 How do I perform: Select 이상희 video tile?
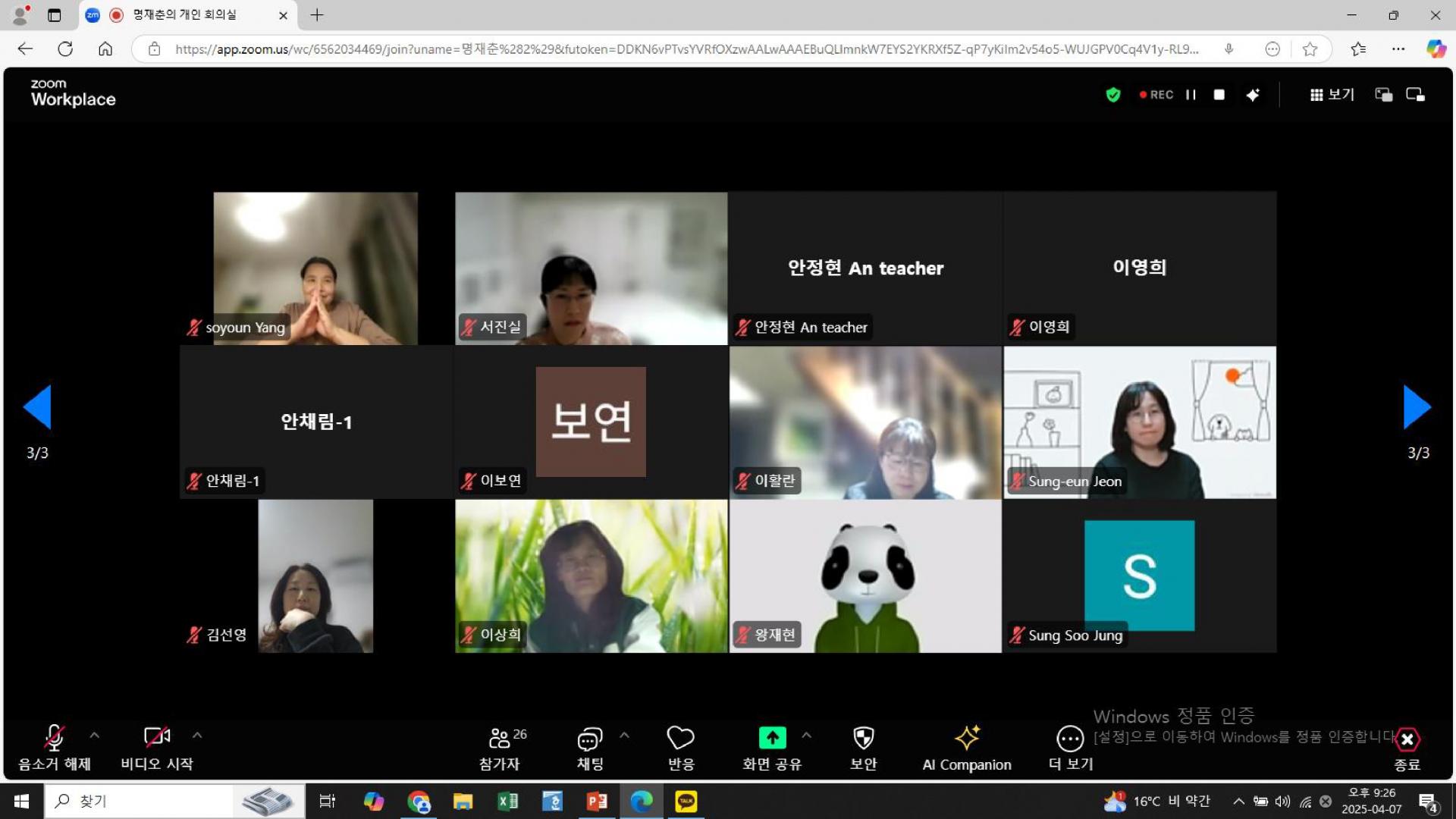pyautogui.click(x=591, y=576)
